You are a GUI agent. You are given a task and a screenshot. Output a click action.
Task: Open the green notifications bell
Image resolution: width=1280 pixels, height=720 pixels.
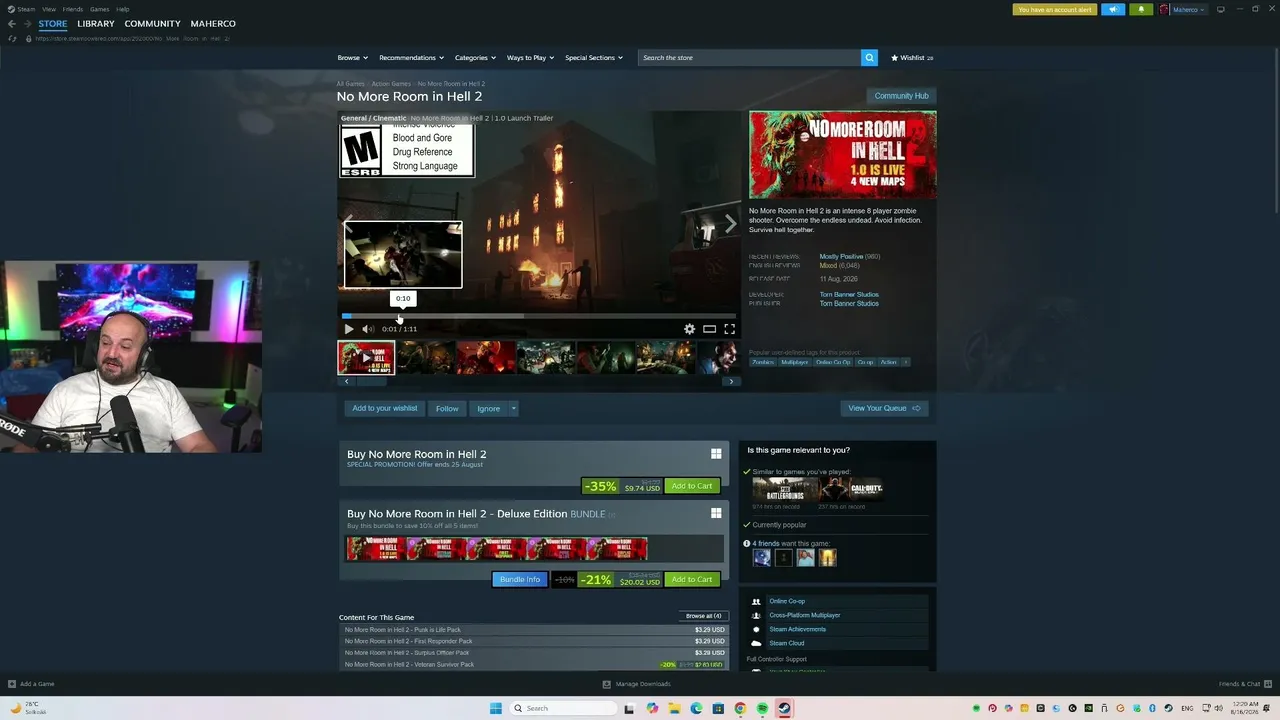pos(1141,10)
